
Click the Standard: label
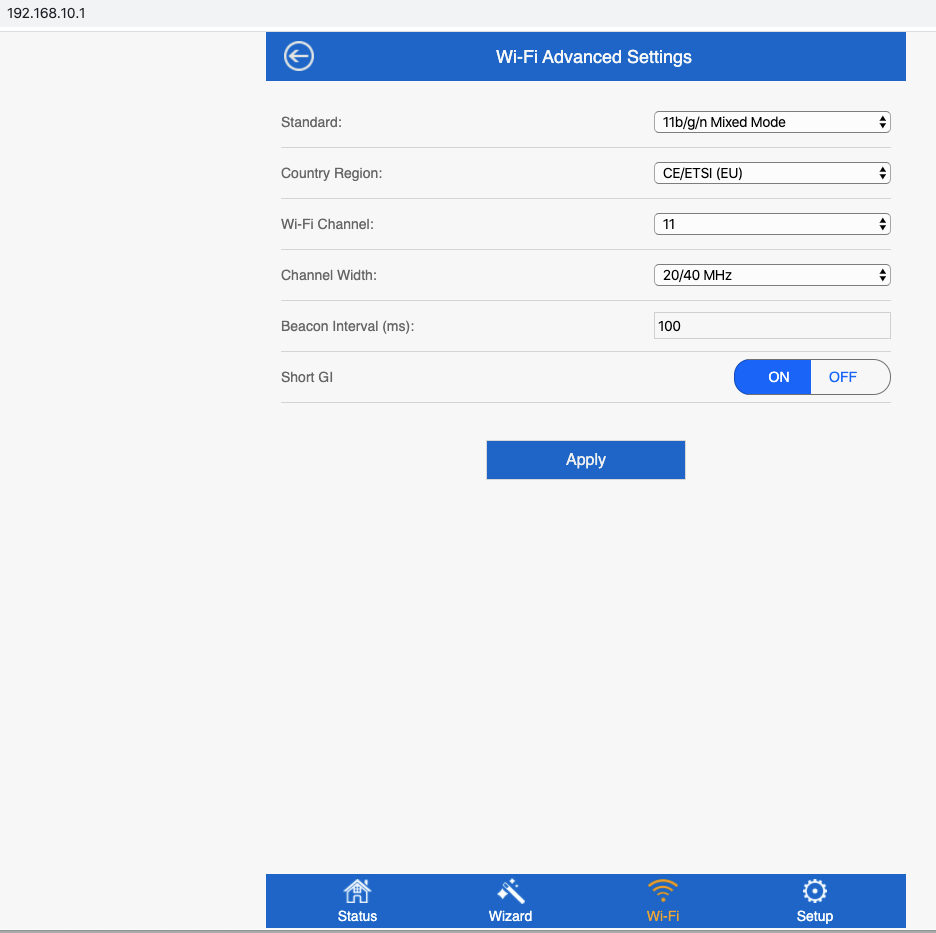tap(311, 122)
